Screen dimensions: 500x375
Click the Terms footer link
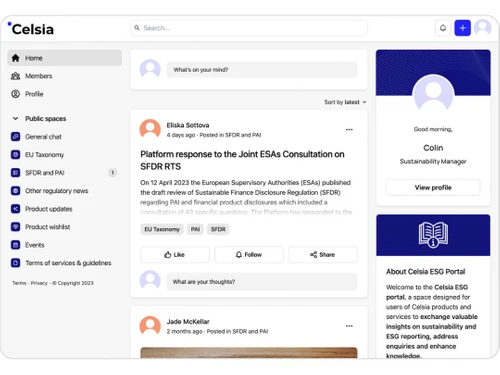[x=19, y=283]
